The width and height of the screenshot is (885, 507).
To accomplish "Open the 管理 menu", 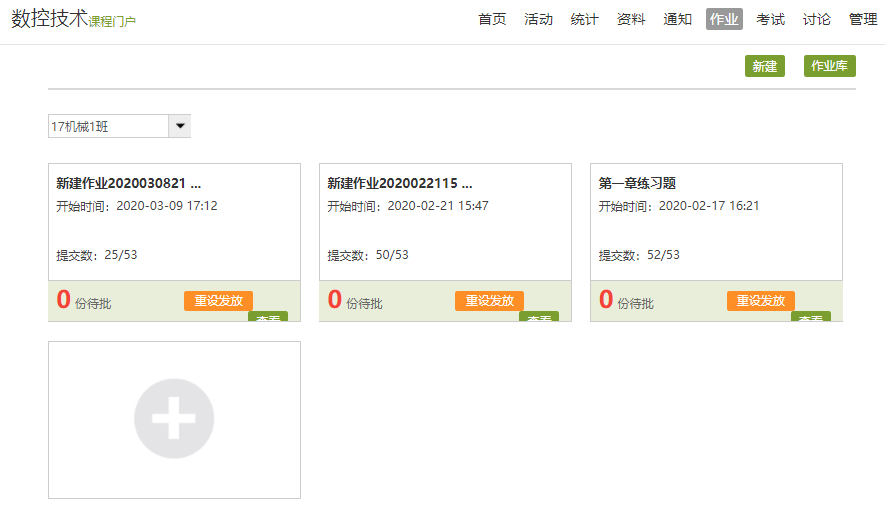I will [862, 19].
